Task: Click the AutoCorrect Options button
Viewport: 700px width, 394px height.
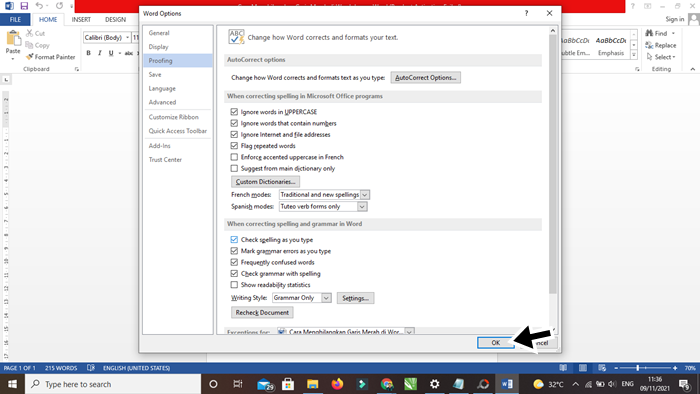Action: pyautogui.click(x=425, y=78)
